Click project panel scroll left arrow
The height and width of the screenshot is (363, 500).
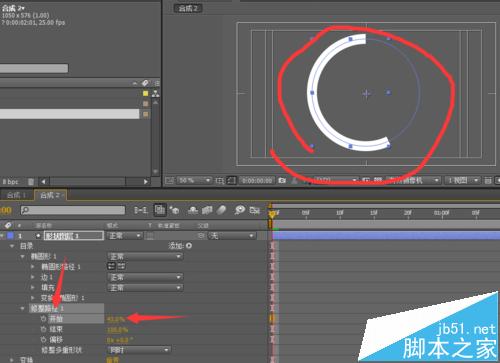click(43, 182)
